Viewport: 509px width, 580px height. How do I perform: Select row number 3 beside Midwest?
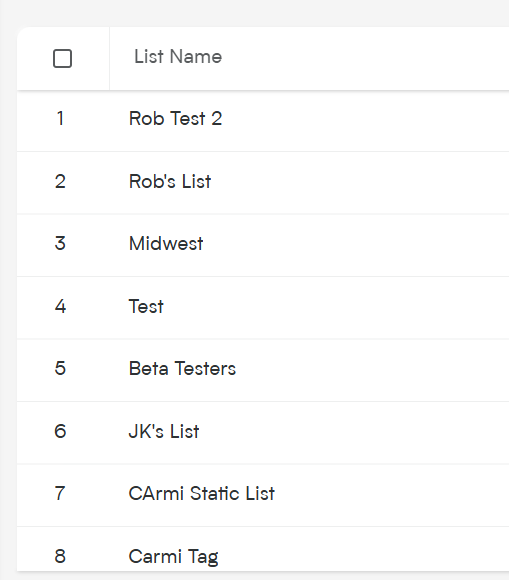pos(60,244)
